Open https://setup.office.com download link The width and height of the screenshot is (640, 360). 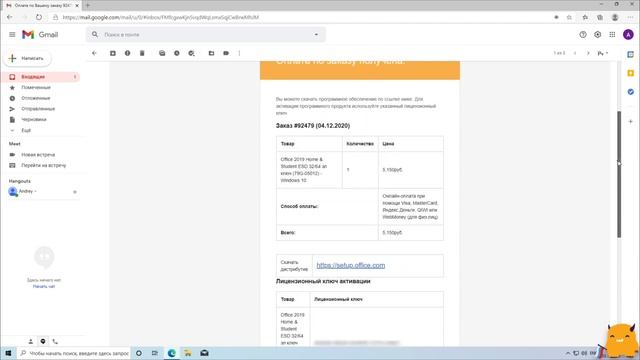[x=351, y=265]
